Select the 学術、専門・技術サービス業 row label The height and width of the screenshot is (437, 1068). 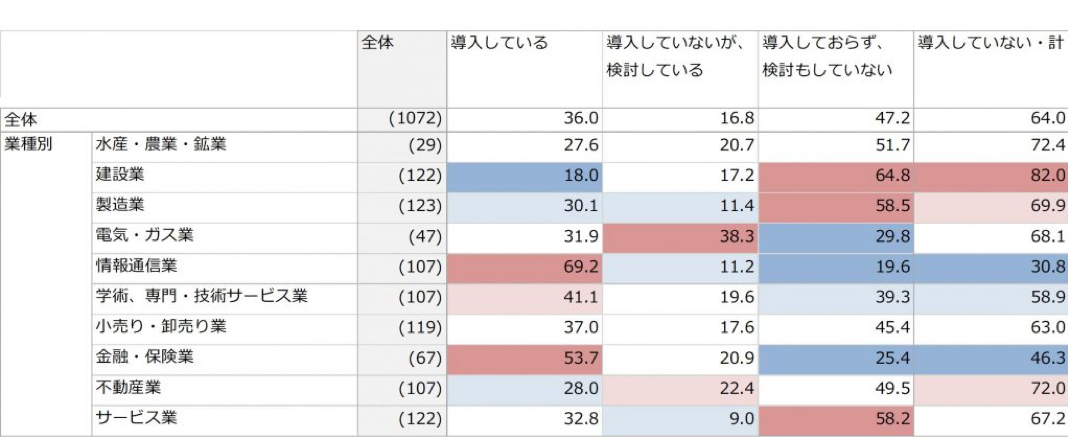click(201, 297)
